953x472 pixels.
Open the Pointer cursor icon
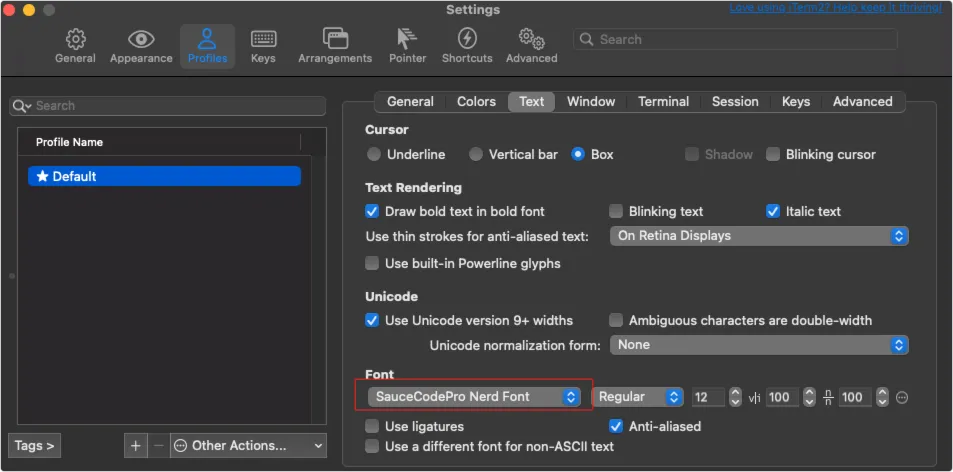(407, 40)
